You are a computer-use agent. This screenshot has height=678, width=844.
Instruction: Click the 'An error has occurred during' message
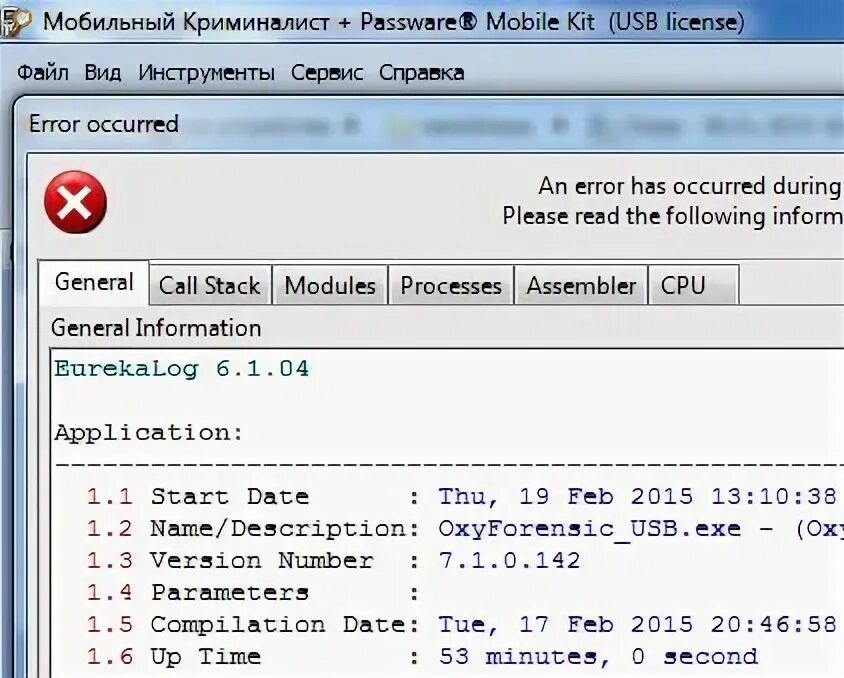(x=691, y=187)
